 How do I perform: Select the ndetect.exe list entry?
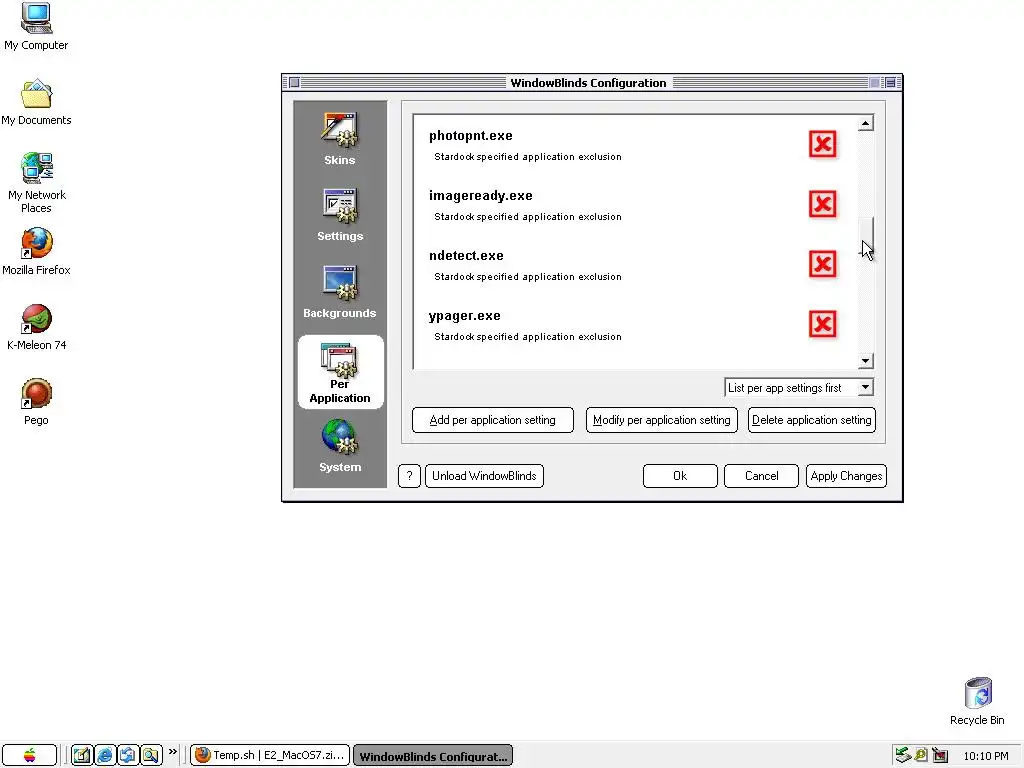click(x=633, y=265)
